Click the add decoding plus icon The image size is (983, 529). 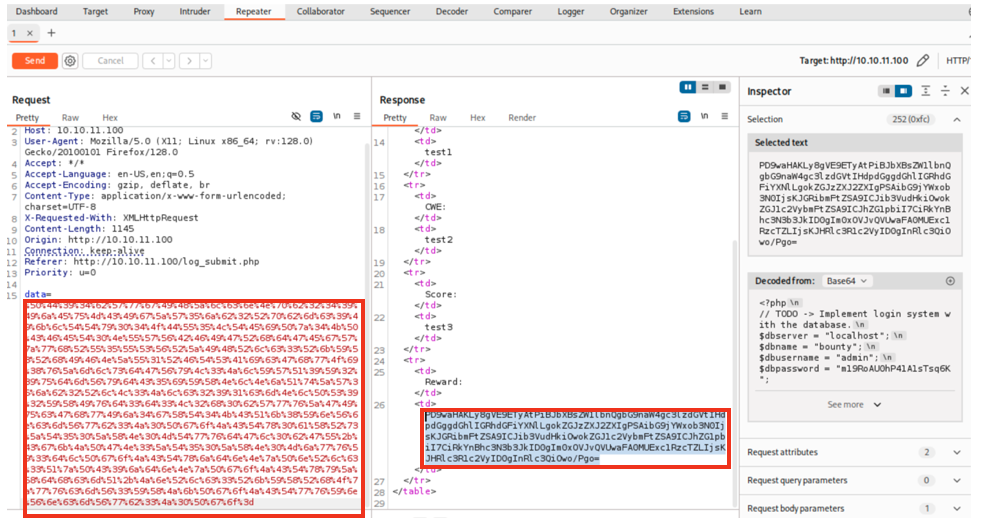pyautogui.click(x=950, y=281)
